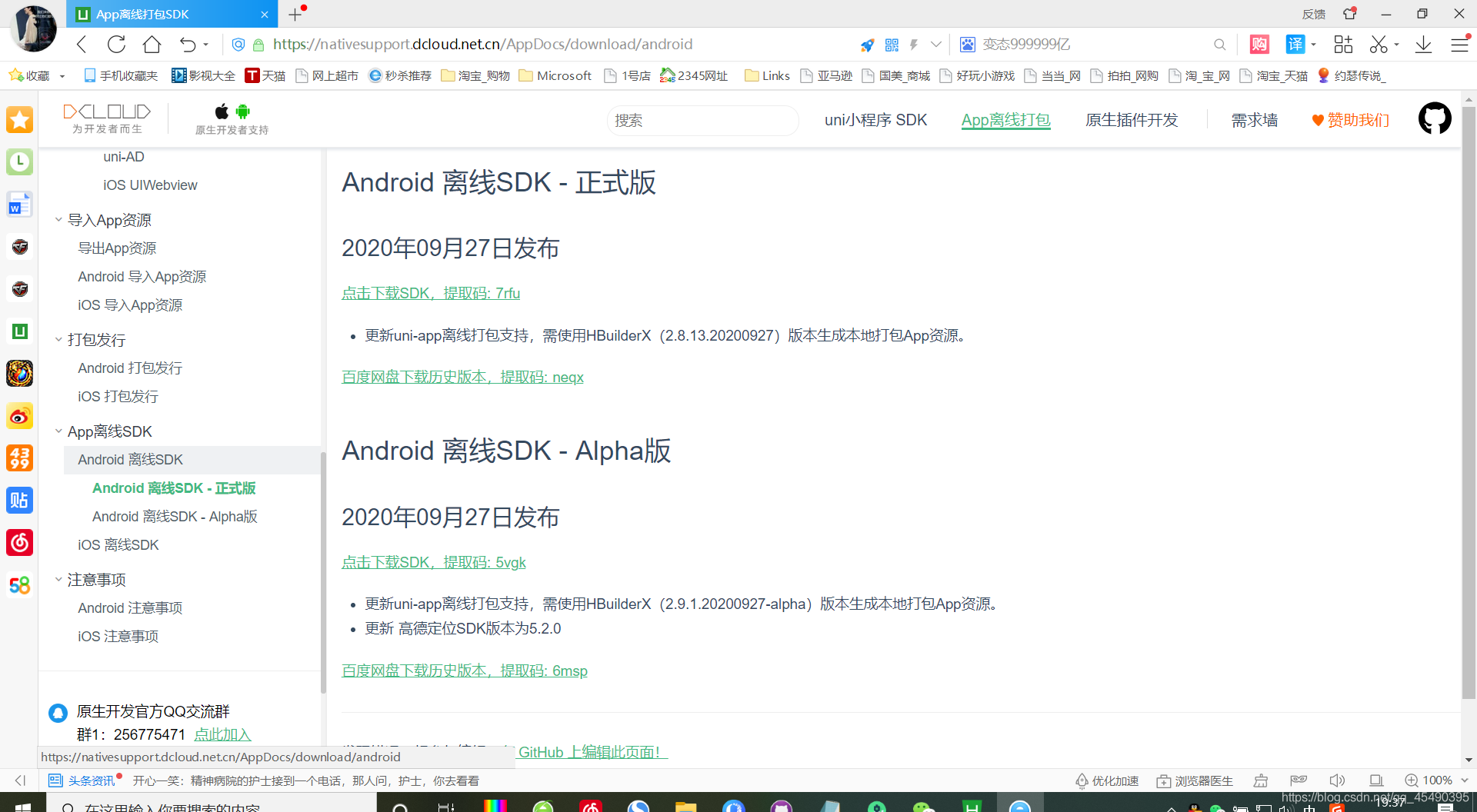Screen dimensions: 1477x812
Task: Open the Weibo icon in left sidebar
Action: (20, 416)
